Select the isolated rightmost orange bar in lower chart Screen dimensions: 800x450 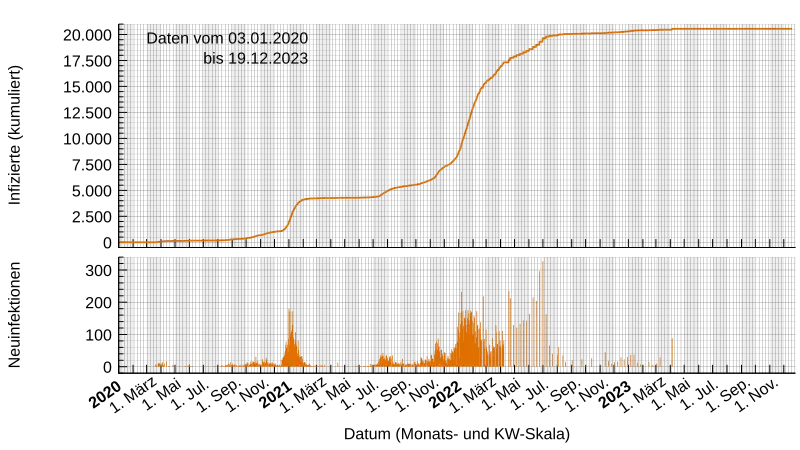coord(672,352)
